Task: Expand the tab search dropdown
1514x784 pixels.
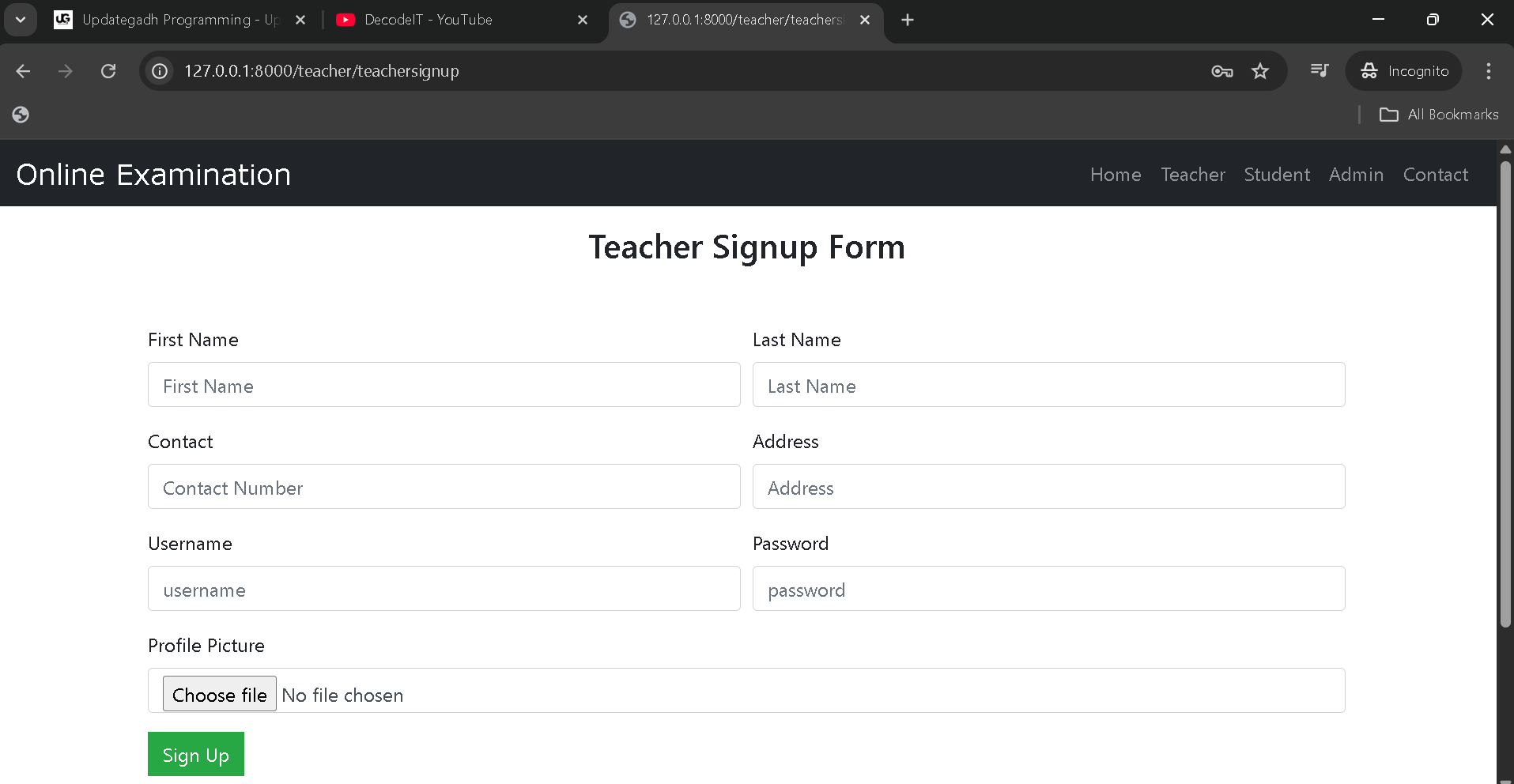Action: point(21,20)
